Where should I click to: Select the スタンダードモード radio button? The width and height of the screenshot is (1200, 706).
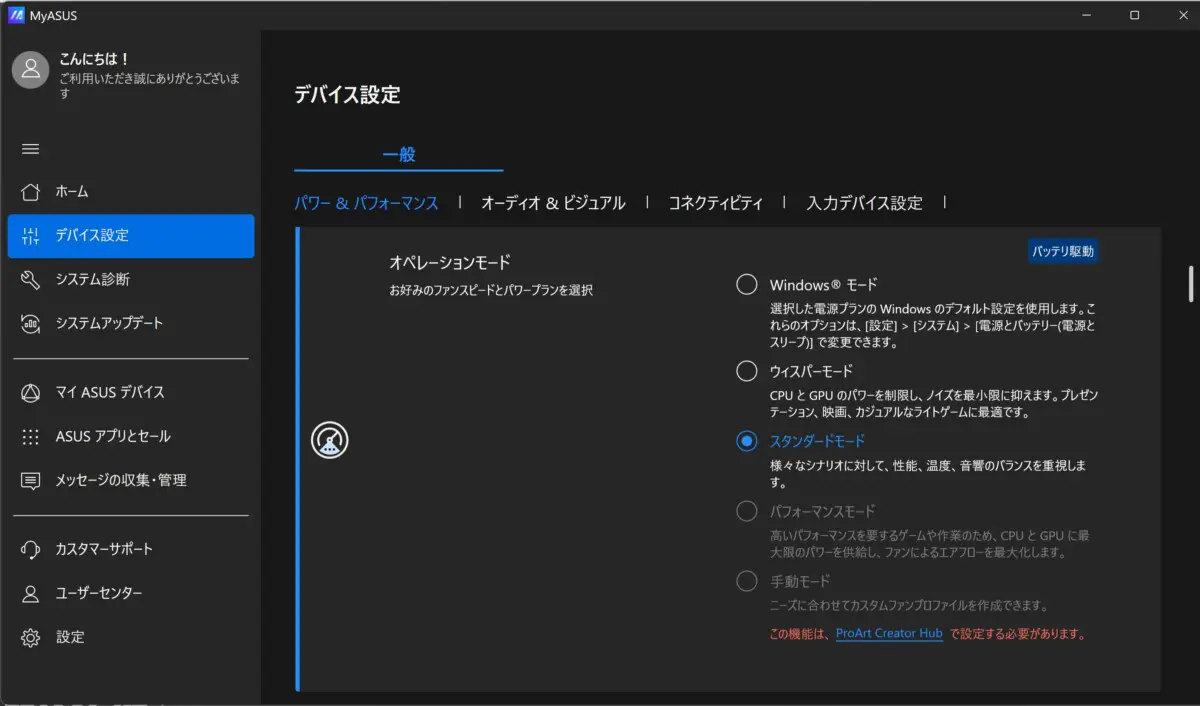click(747, 441)
